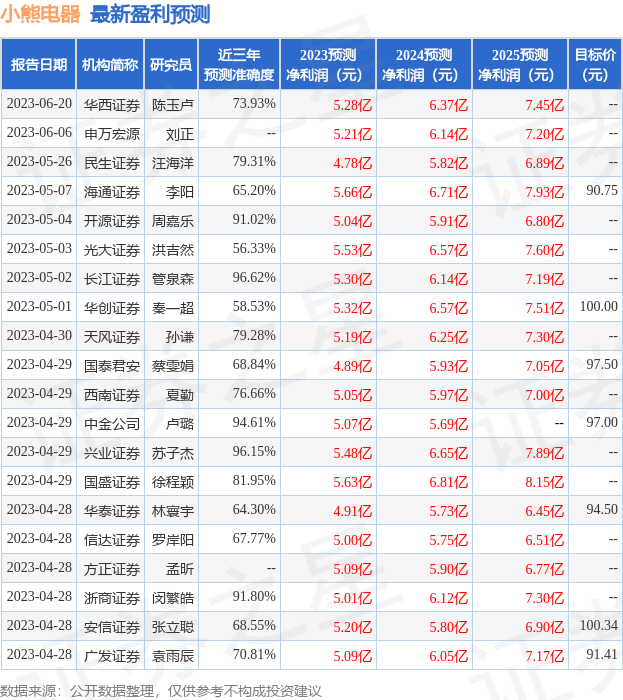The image size is (623, 700).
Task: Click accuracy value 91.02%
Action: click(x=254, y=220)
